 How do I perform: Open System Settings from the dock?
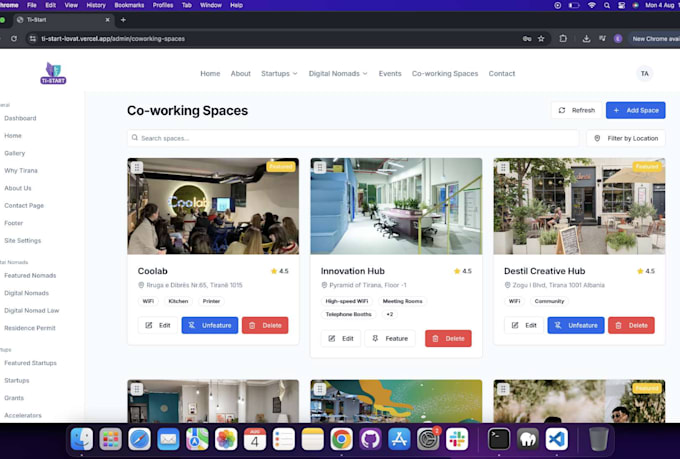tap(428, 439)
